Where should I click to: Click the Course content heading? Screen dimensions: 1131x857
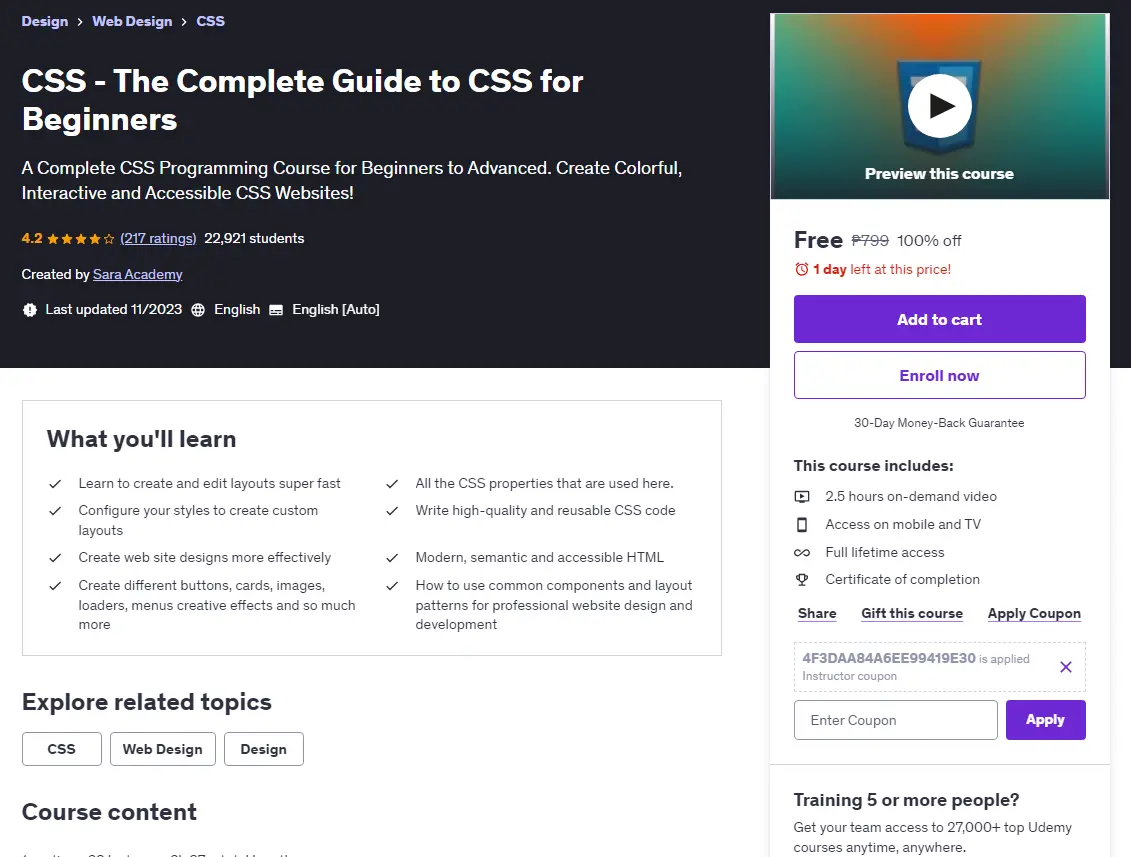click(x=109, y=812)
